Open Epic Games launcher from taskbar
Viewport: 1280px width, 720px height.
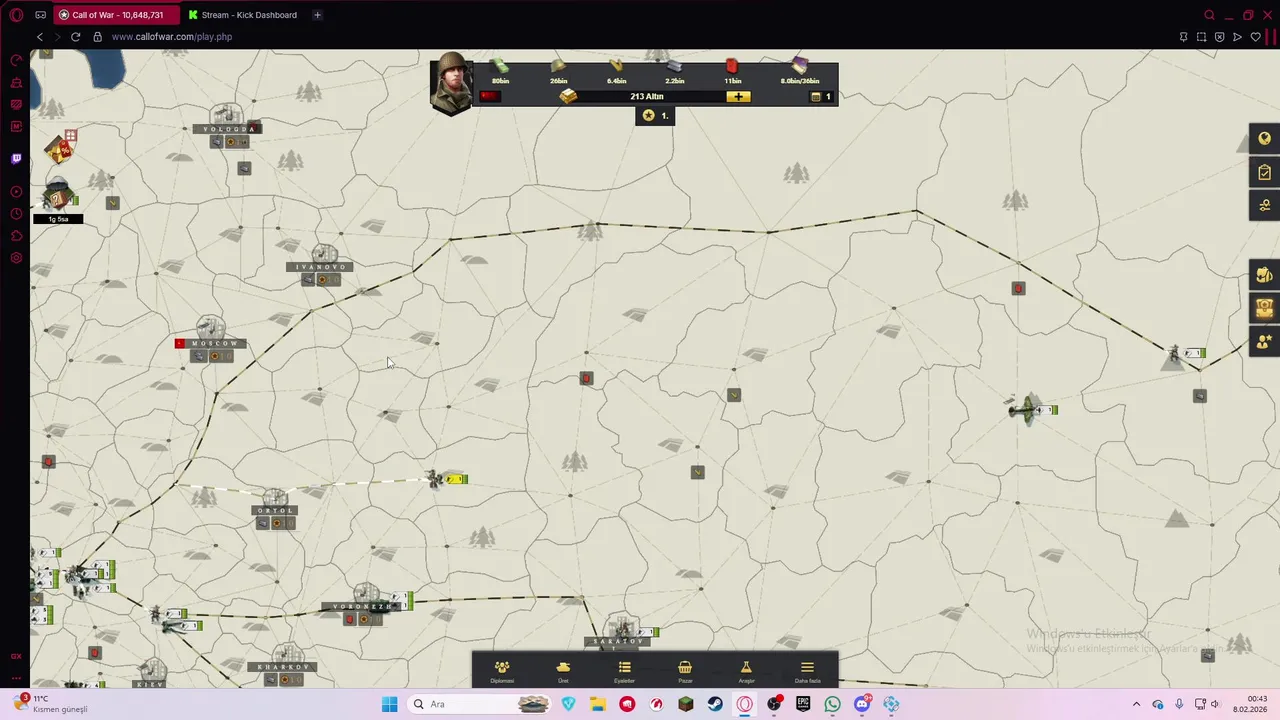(803, 704)
